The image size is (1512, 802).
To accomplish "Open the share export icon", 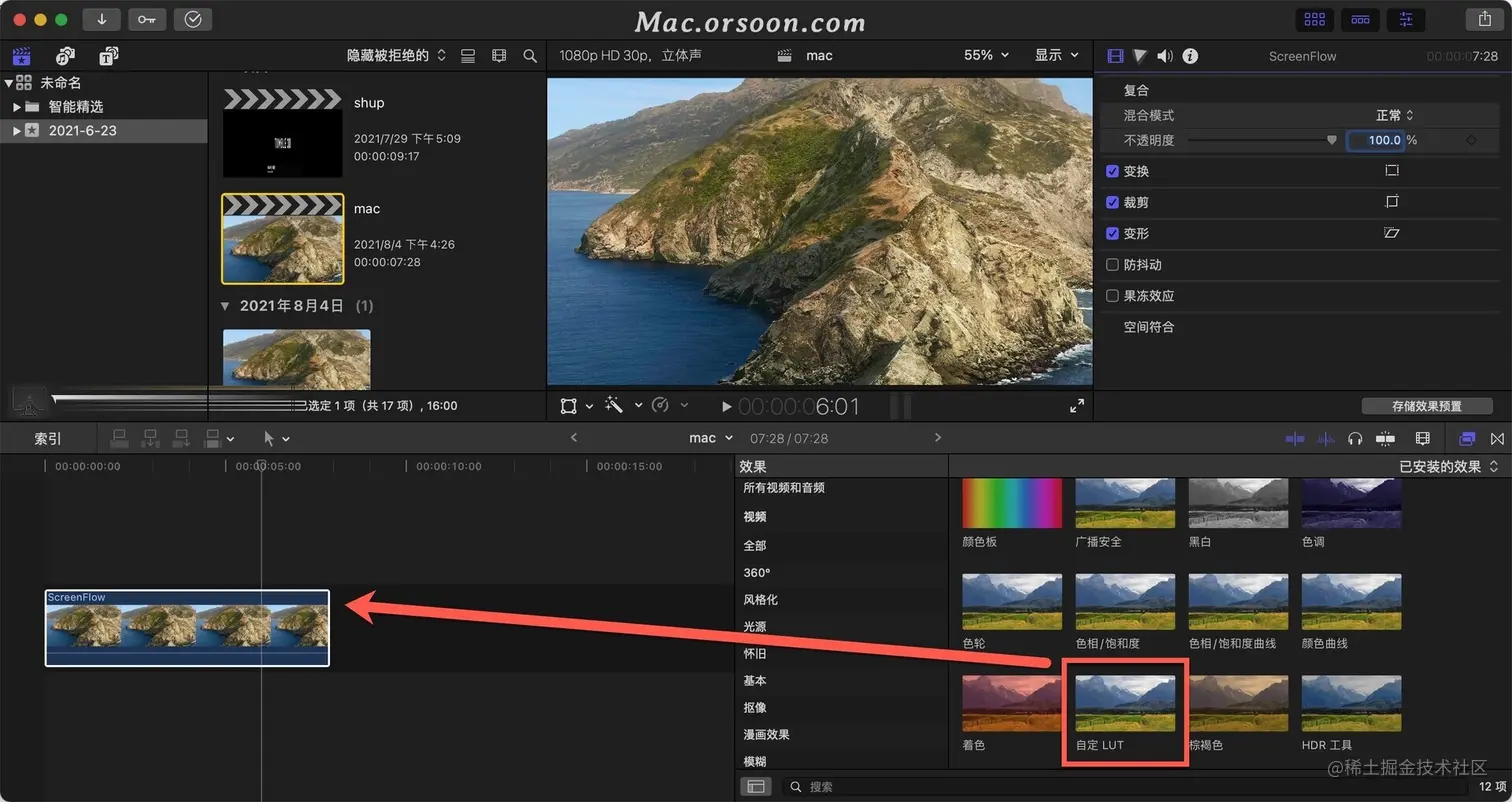I will click(x=1484, y=19).
